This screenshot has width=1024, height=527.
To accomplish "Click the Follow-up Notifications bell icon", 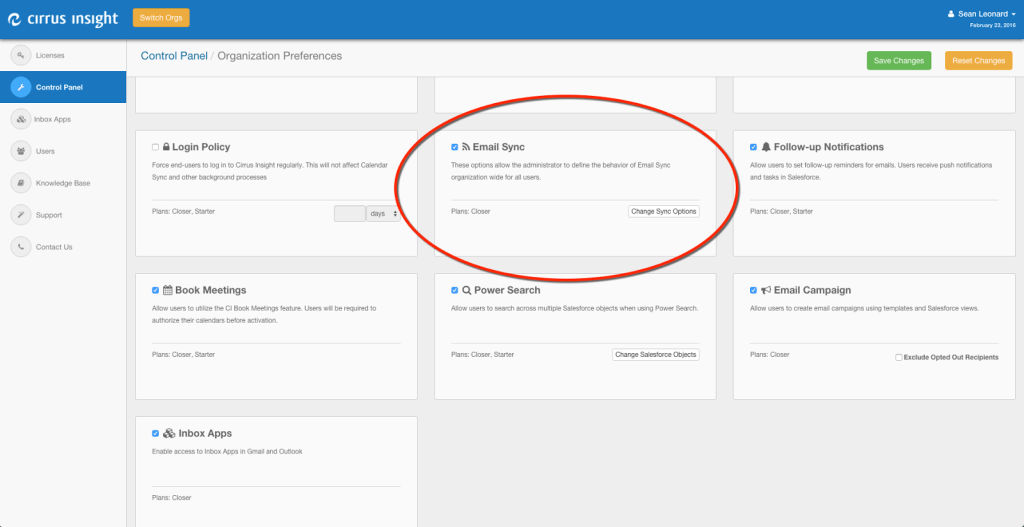I will (x=766, y=147).
